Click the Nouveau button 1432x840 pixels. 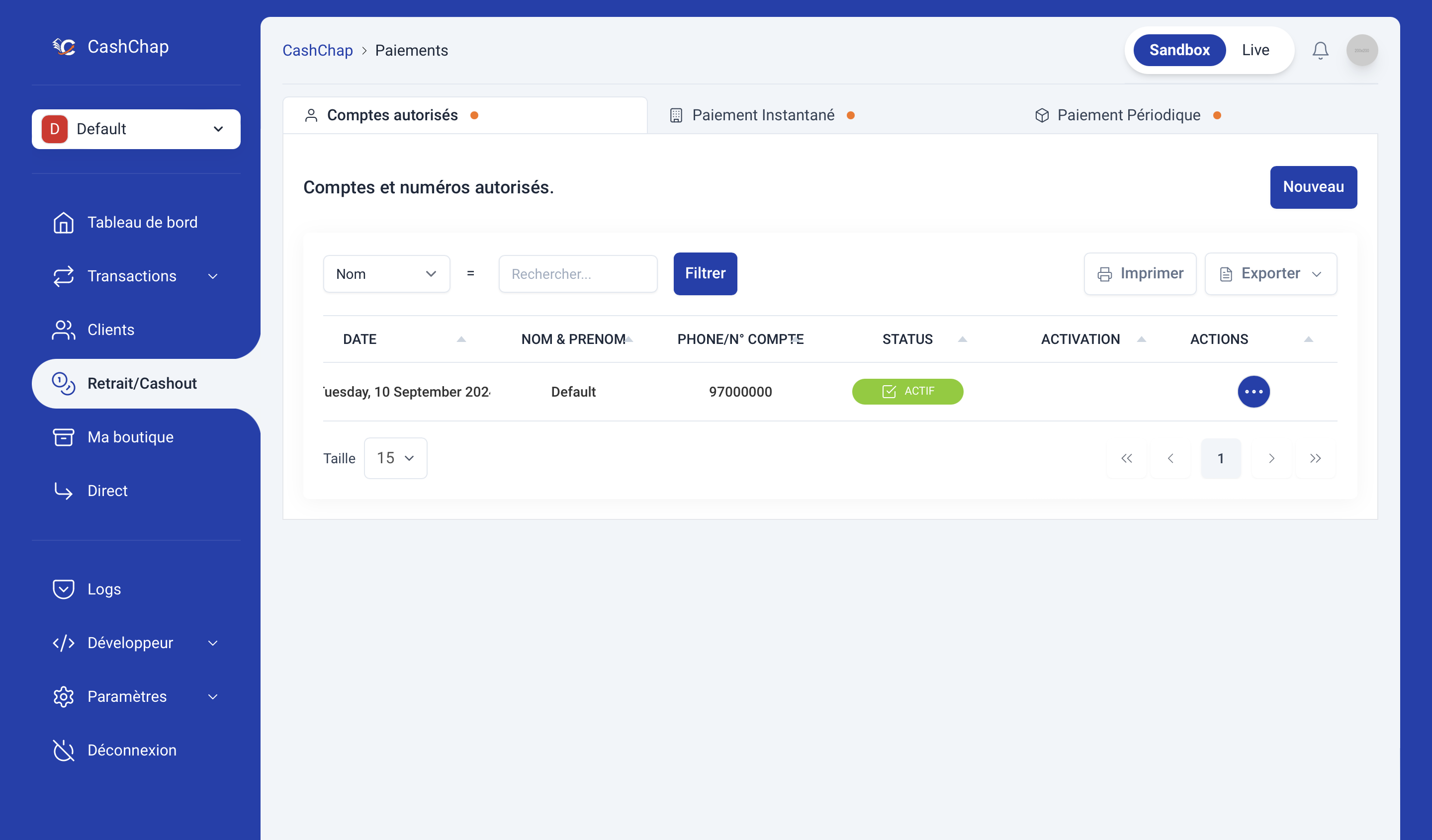[x=1313, y=187]
